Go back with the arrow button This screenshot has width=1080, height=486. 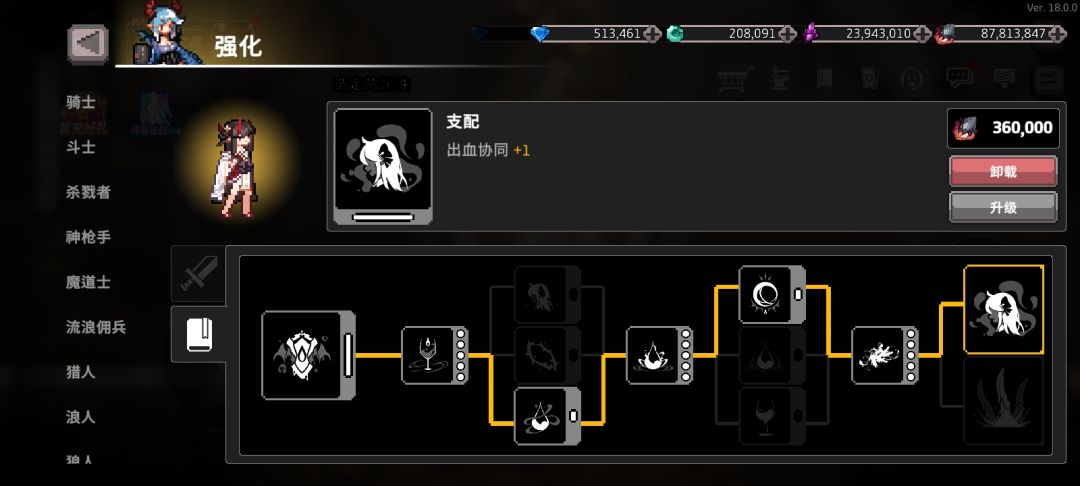pyautogui.click(x=87, y=44)
